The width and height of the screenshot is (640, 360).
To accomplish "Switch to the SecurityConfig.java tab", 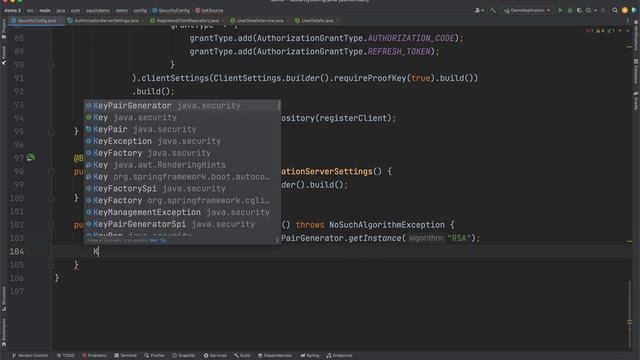I will [36, 20].
